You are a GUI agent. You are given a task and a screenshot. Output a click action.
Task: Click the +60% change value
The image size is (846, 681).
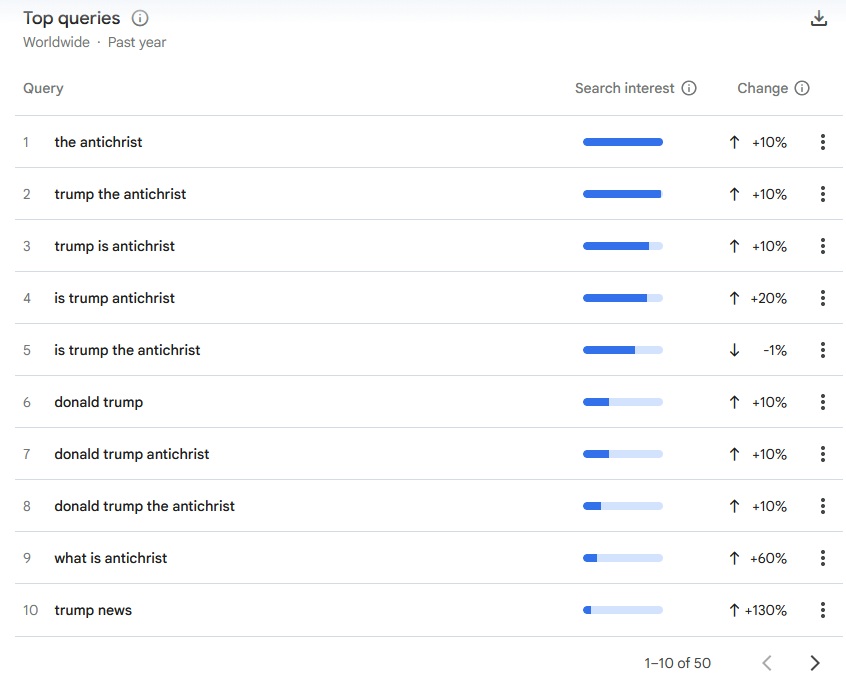(768, 558)
